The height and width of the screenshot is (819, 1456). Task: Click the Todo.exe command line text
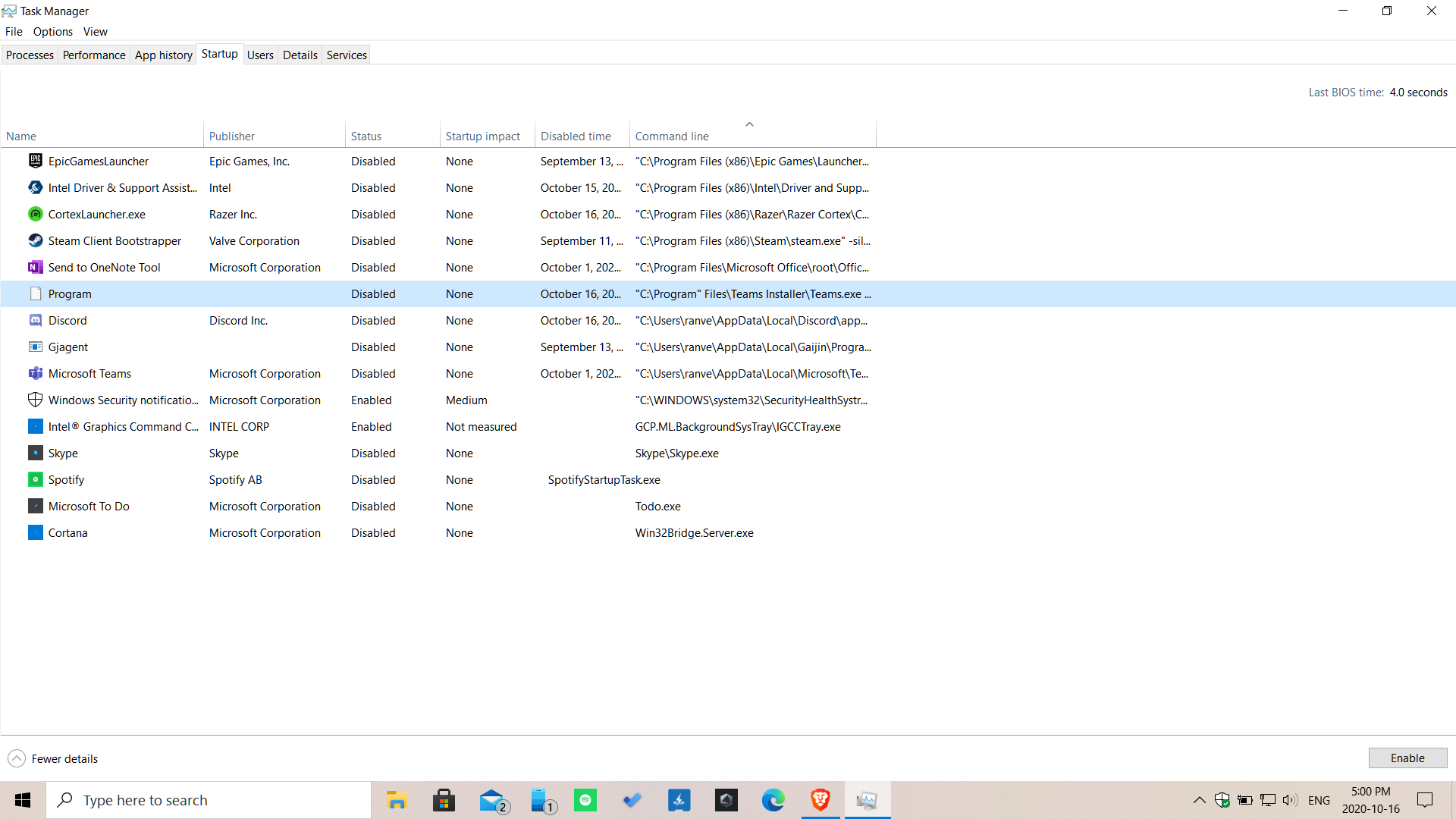(x=657, y=506)
